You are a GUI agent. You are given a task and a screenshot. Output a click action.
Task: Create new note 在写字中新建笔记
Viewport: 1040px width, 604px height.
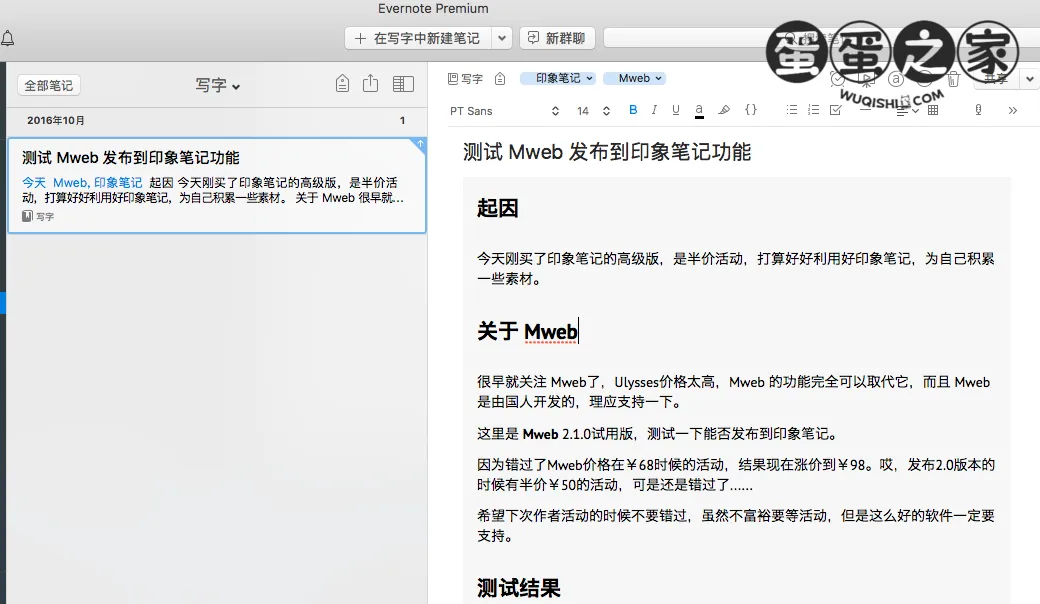(x=418, y=38)
